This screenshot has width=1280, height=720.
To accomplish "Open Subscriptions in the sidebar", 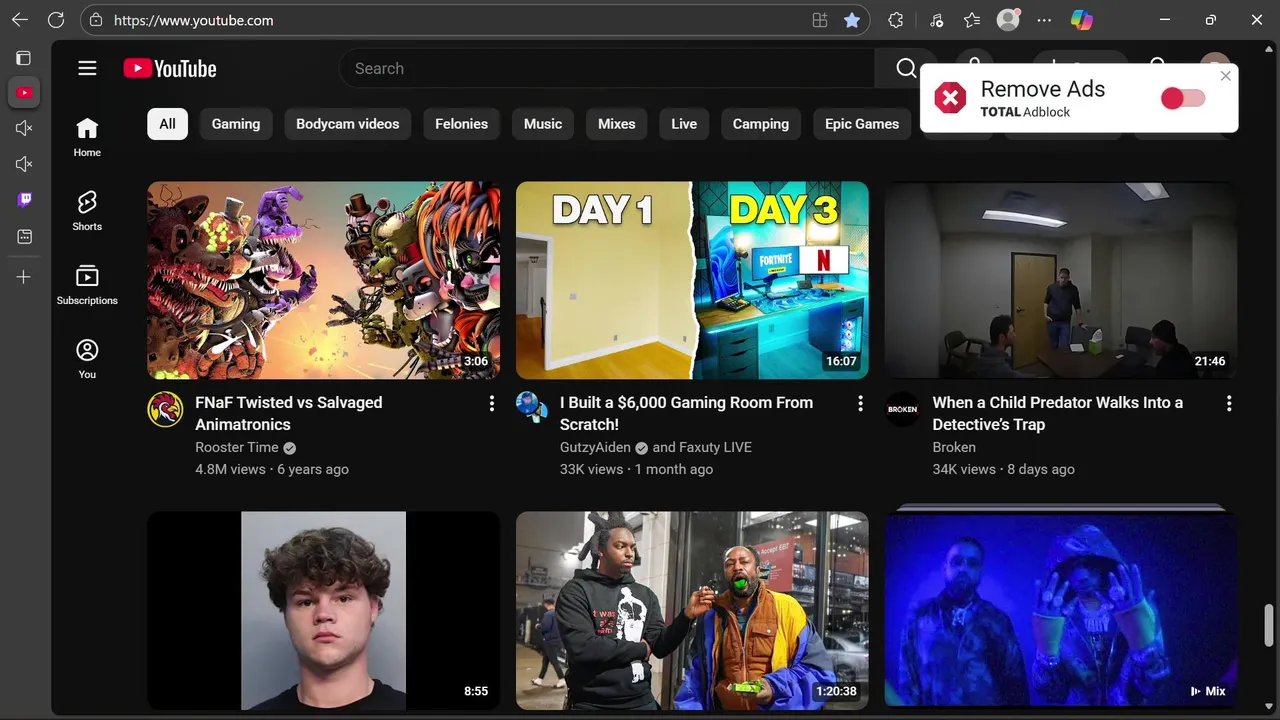I will (87, 285).
